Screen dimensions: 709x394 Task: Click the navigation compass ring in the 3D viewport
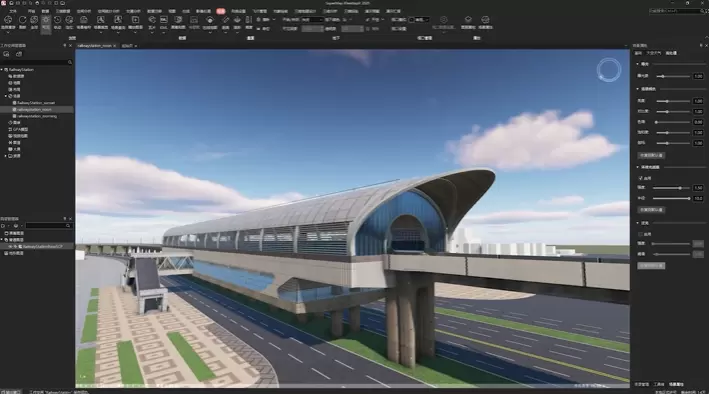(609, 70)
